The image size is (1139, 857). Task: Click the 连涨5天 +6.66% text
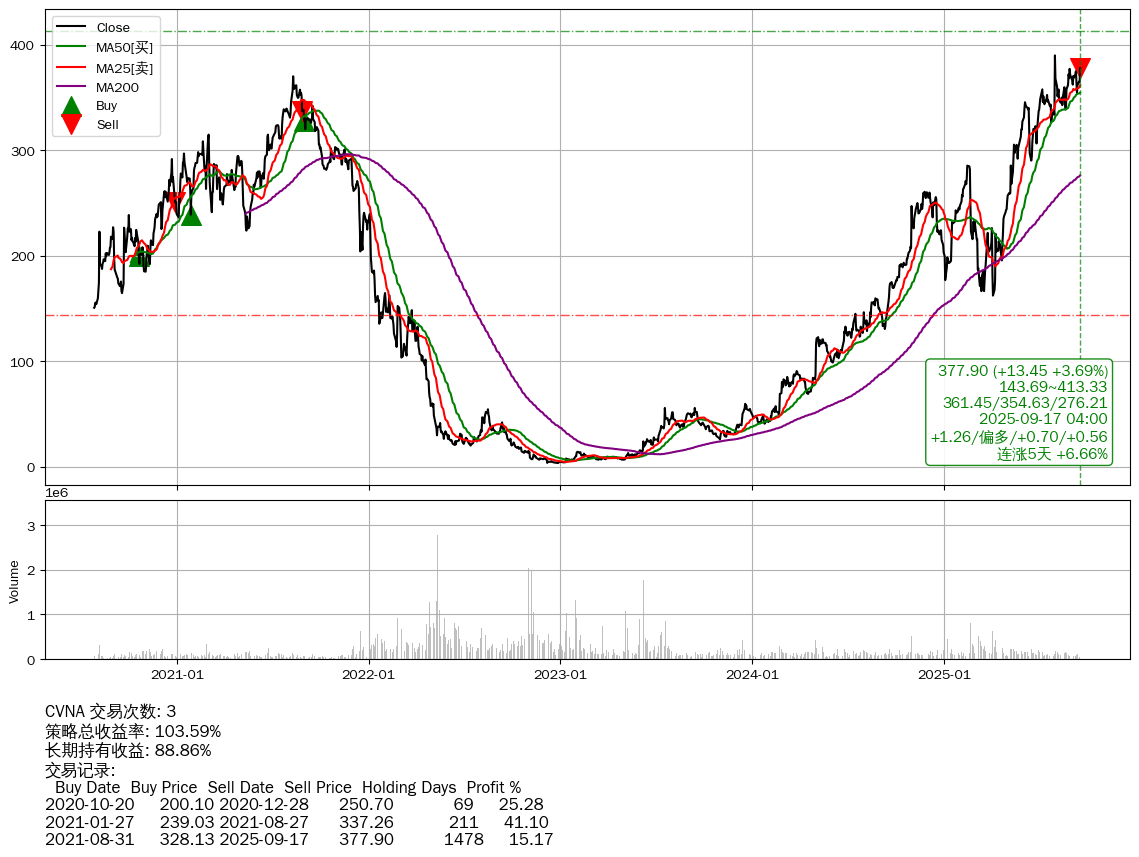[x=1052, y=454]
